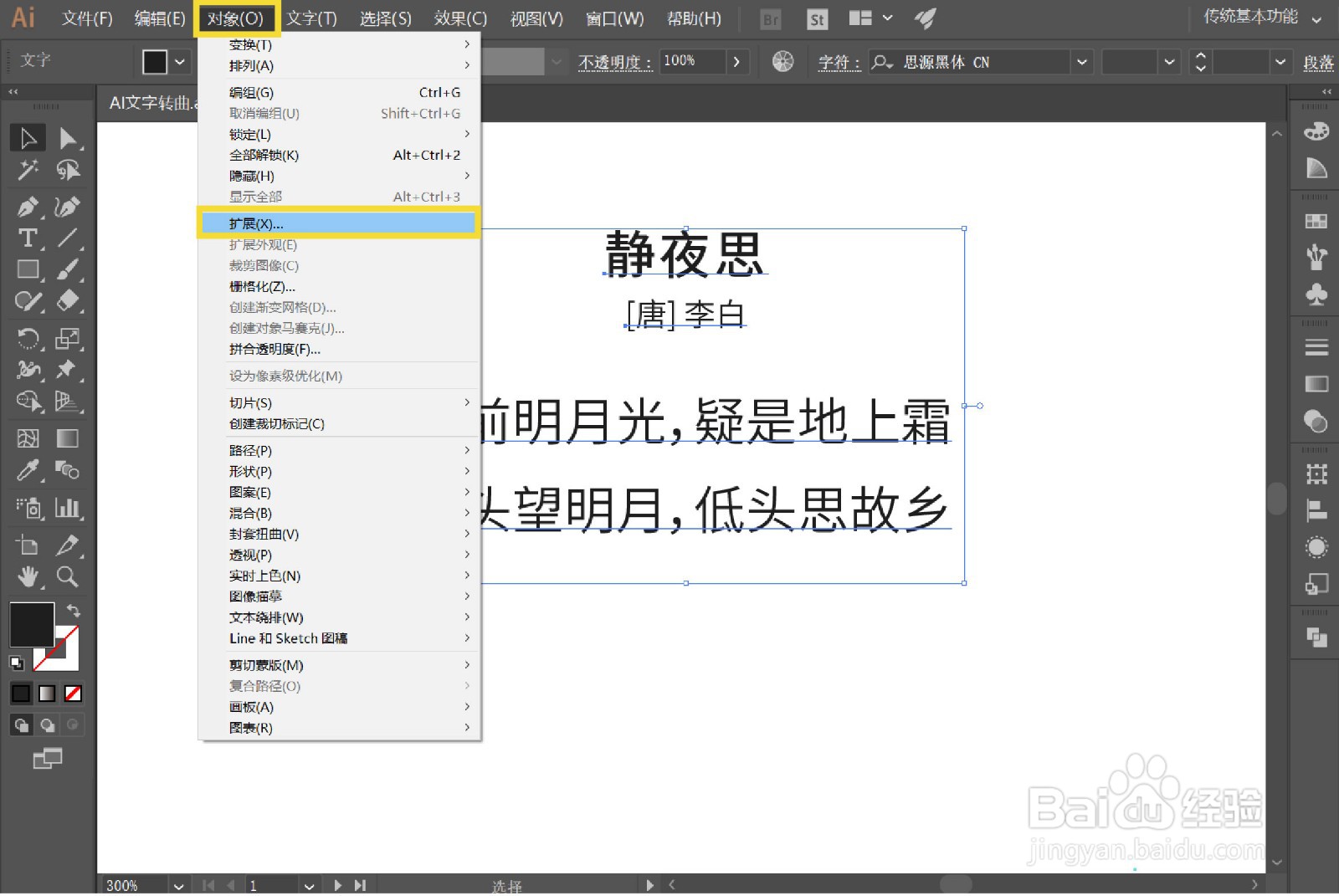Set default fill and stroke colors

[x=17, y=661]
